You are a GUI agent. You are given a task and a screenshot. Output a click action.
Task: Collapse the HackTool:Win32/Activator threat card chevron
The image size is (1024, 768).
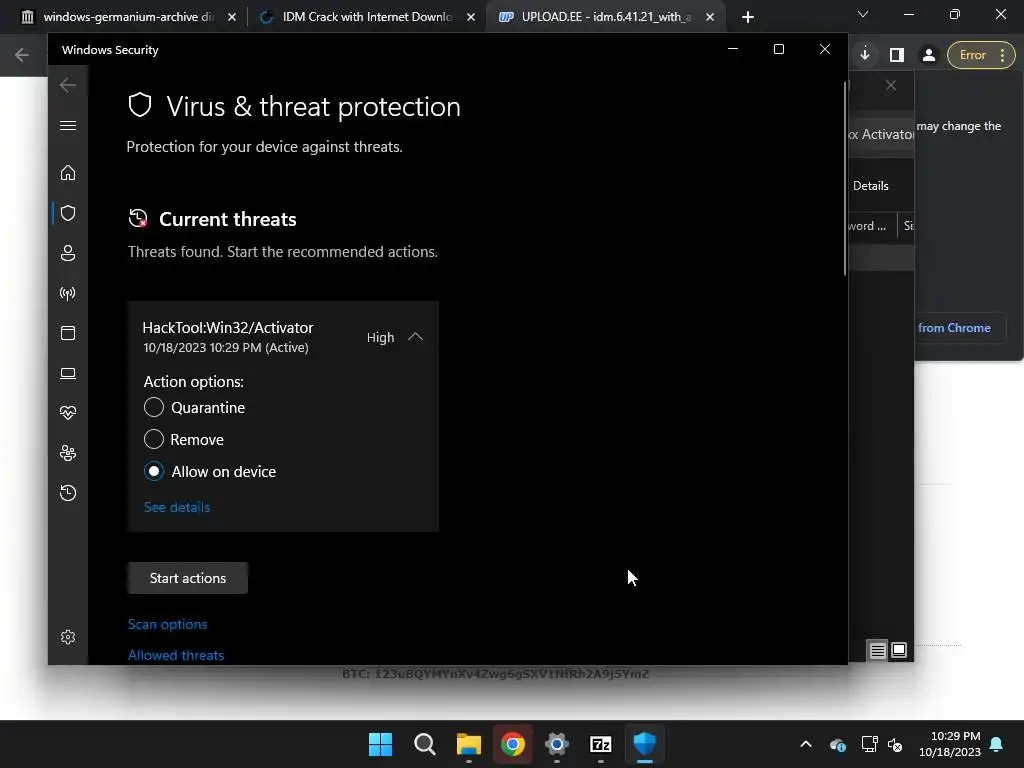(x=415, y=337)
